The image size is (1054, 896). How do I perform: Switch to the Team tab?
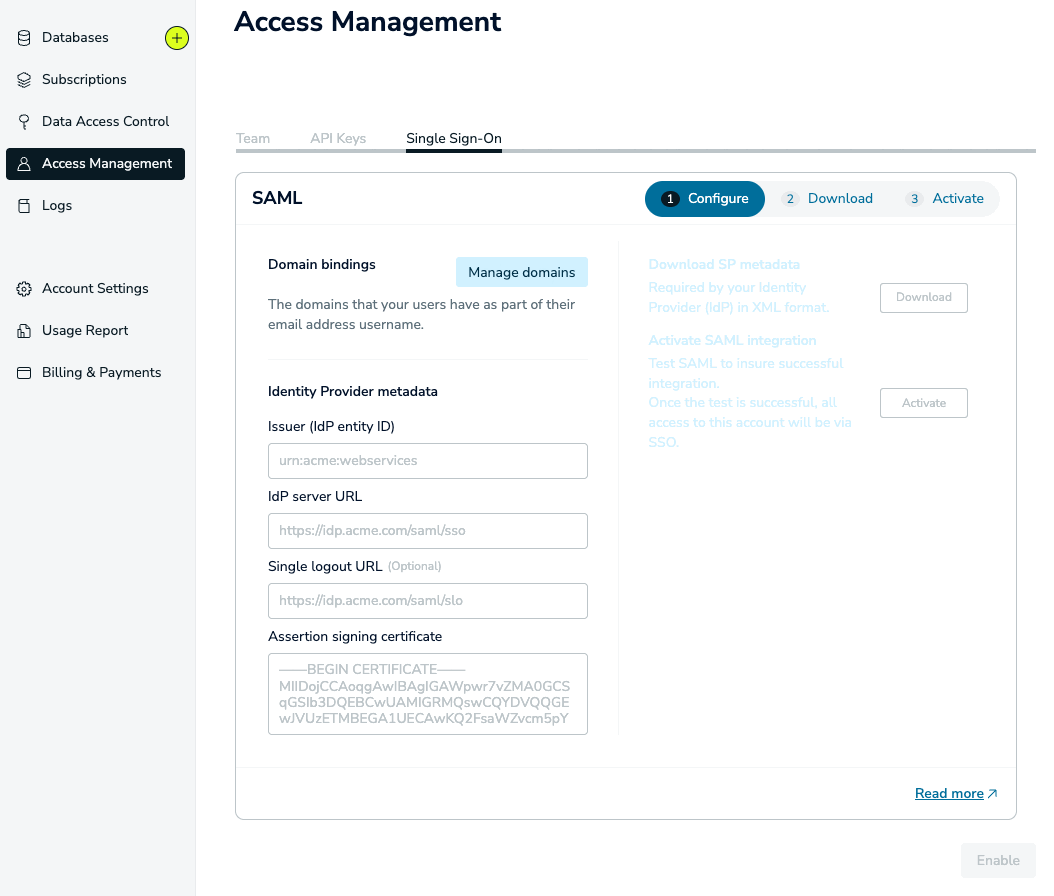253,138
